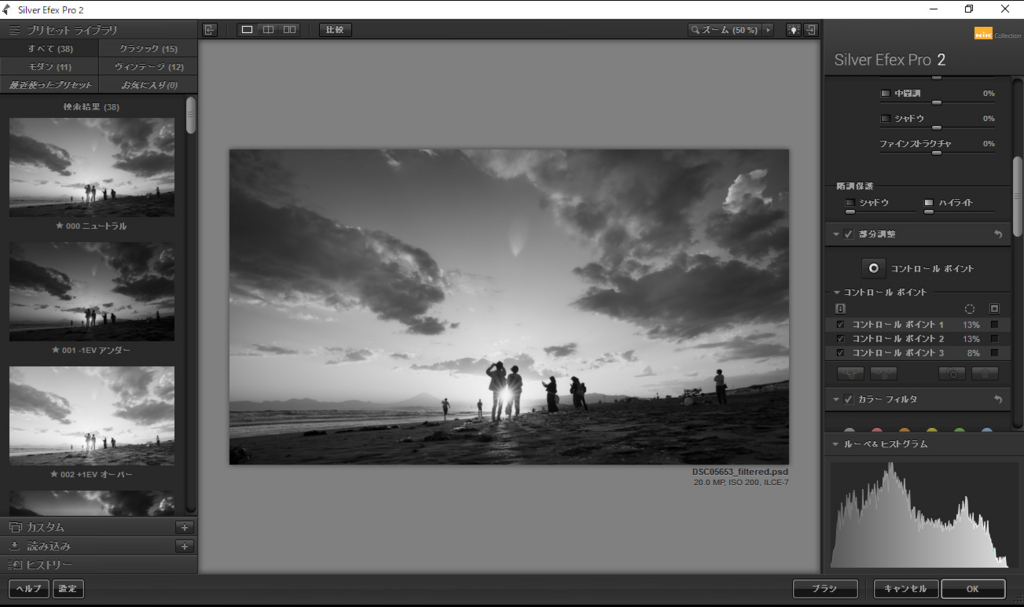Image resolution: width=1024 pixels, height=607 pixels.
Task: Collapse the カラー フィルタ section arrow
Action: point(836,399)
